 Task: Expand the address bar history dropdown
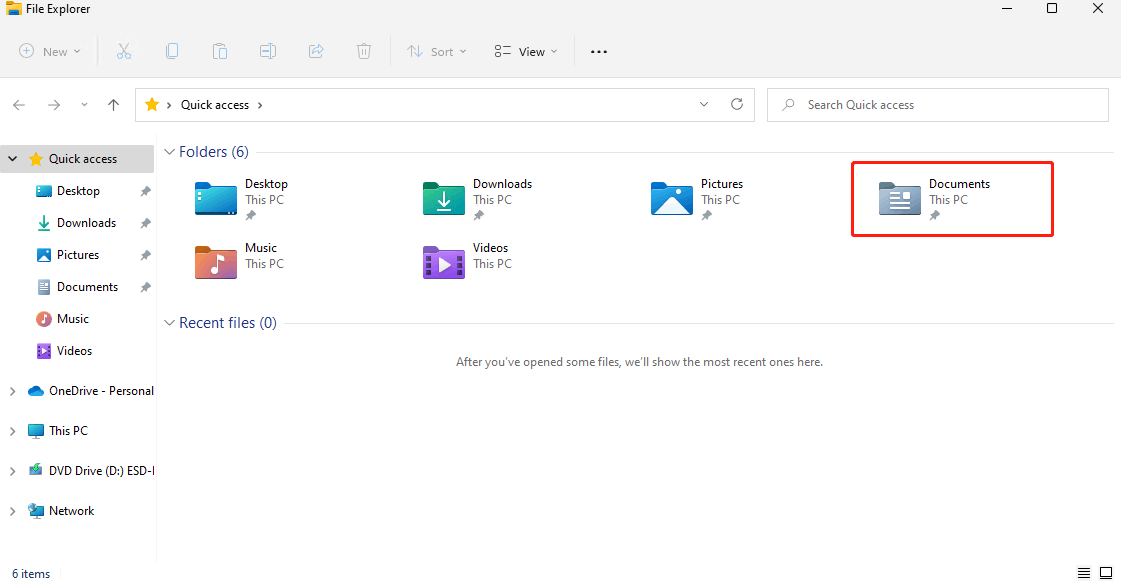coord(704,104)
